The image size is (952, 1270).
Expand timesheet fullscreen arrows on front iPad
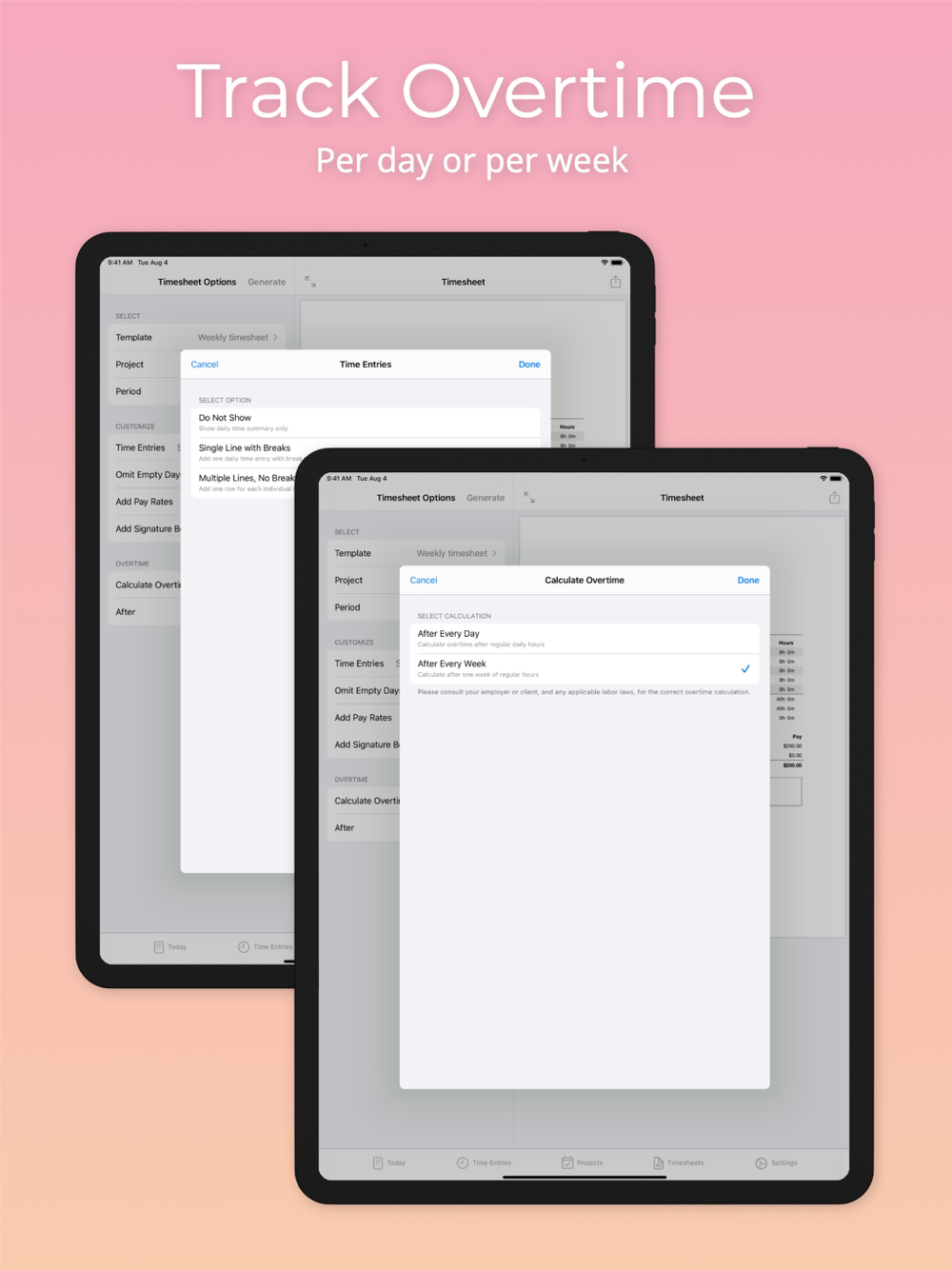tap(529, 498)
